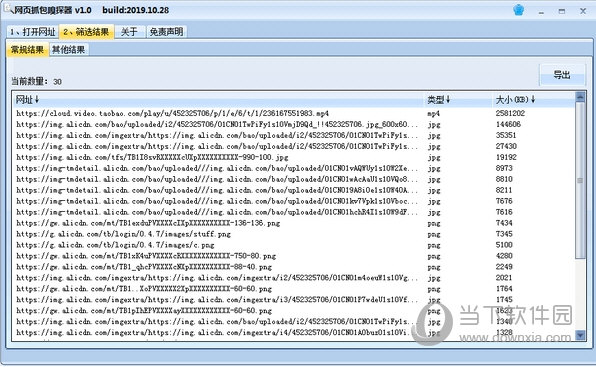The height and width of the screenshot is (367, 596).
Task: Close the 网页抓包嗅探器 window
Action: tap(583, 11)
